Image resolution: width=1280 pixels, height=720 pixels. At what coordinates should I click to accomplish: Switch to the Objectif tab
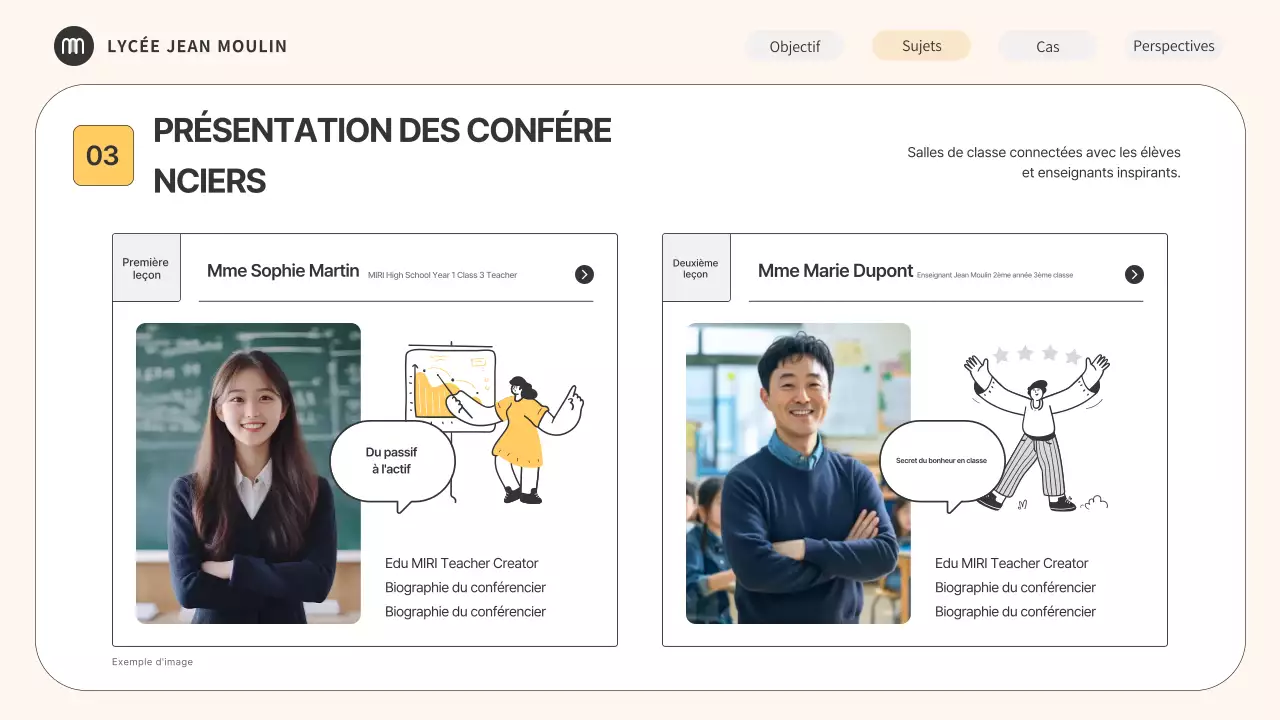(794, 45)
